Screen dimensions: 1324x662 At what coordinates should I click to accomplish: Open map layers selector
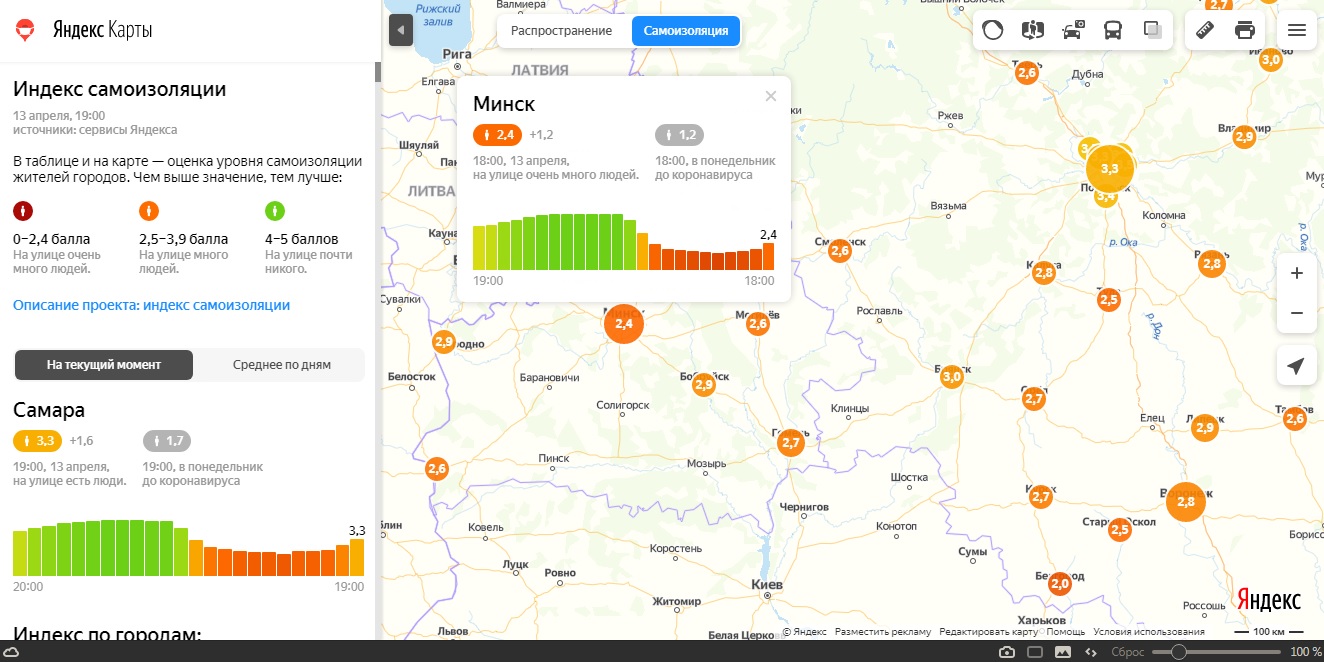coord(1153,30)
